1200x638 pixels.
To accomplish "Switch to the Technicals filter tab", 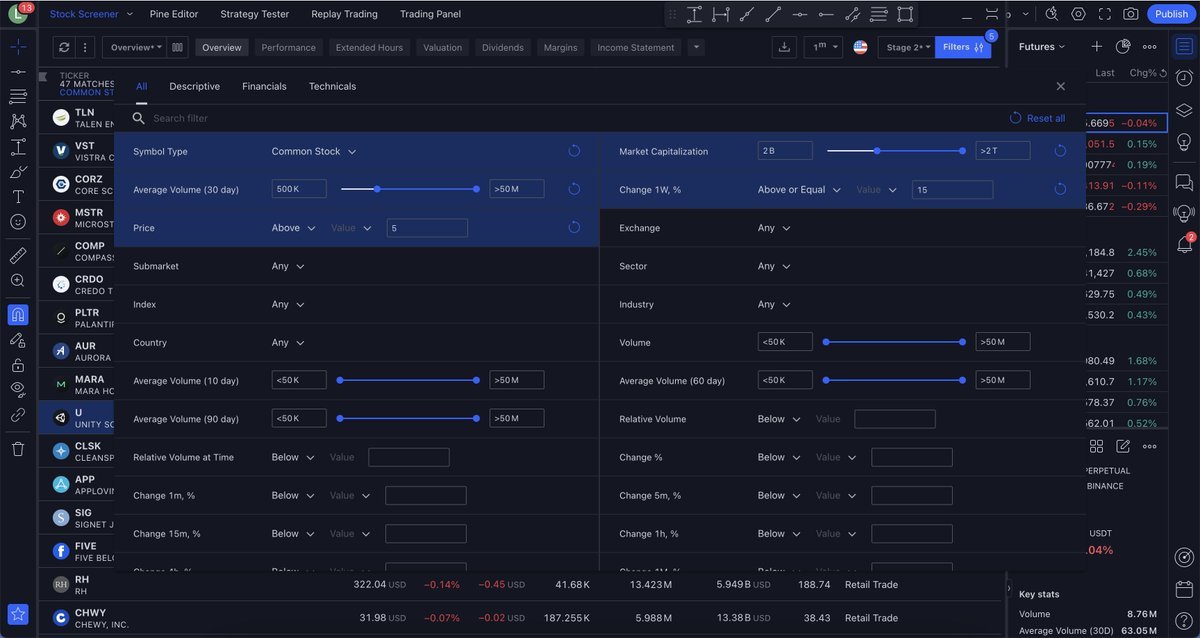I will point(332,87).
